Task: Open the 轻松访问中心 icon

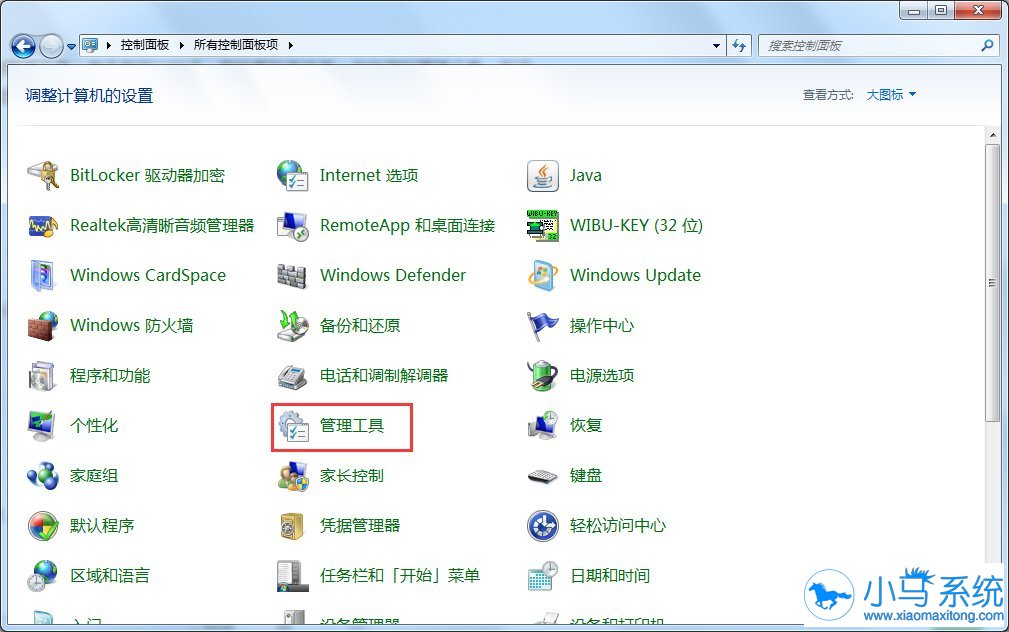Action: point(542,526)
